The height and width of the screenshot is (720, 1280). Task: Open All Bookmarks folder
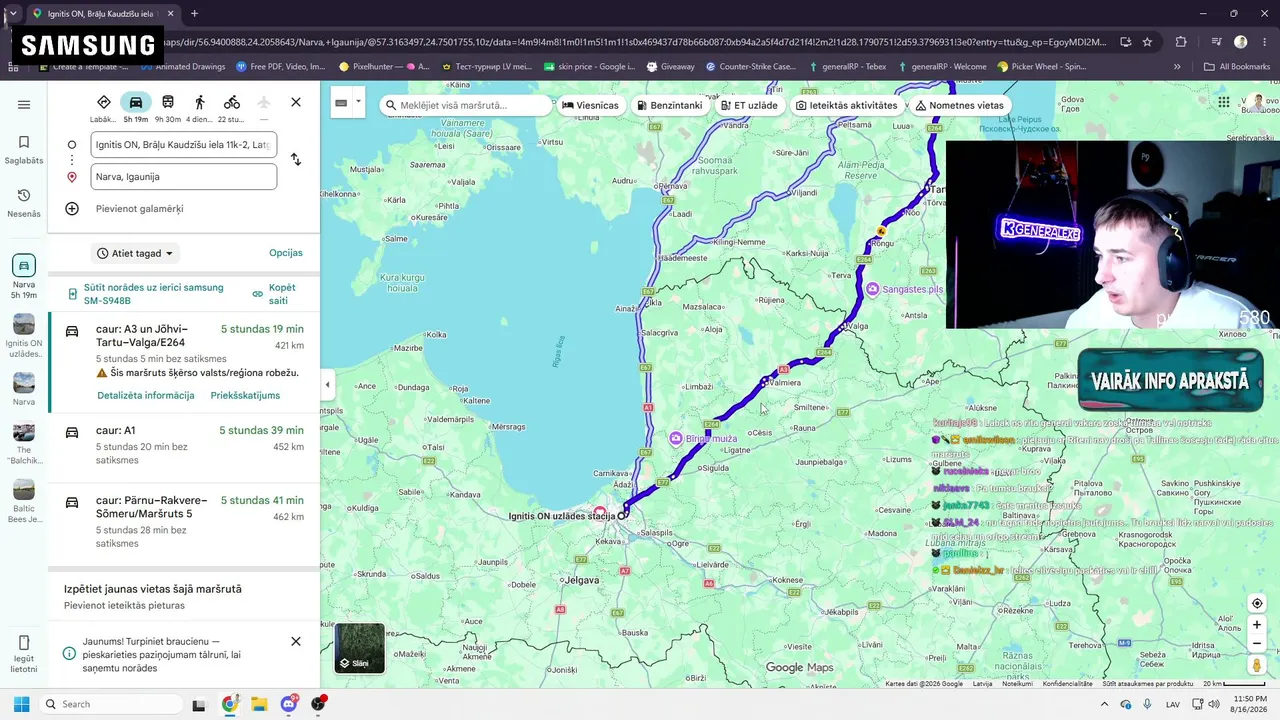(x=1236, y=67)
